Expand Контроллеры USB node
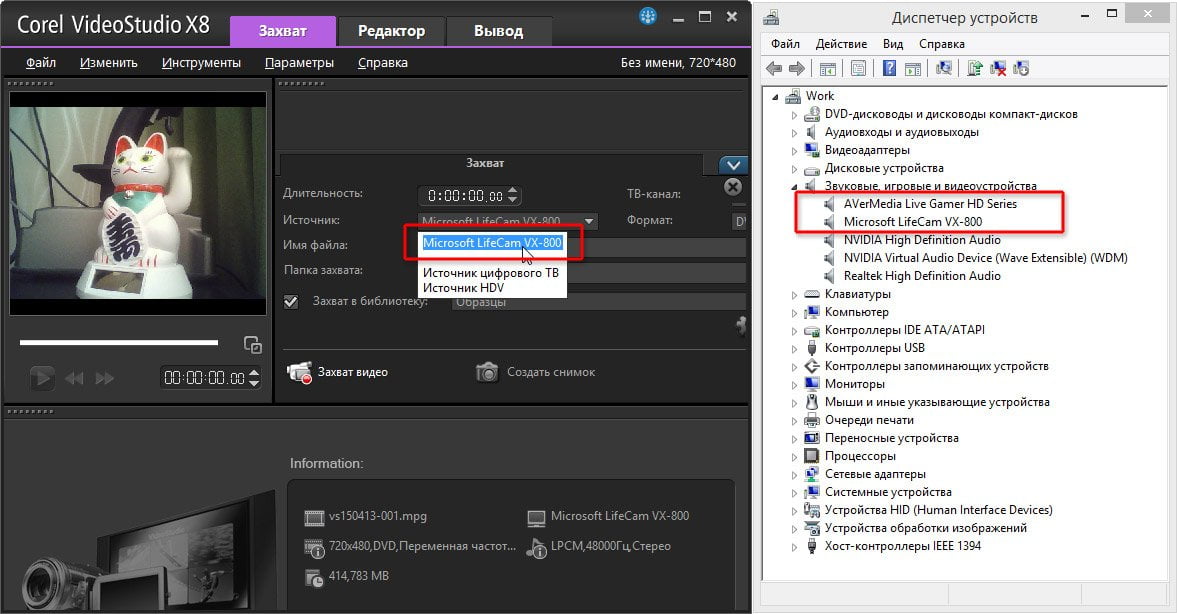The image size is (1177, 614). (794, 349)
